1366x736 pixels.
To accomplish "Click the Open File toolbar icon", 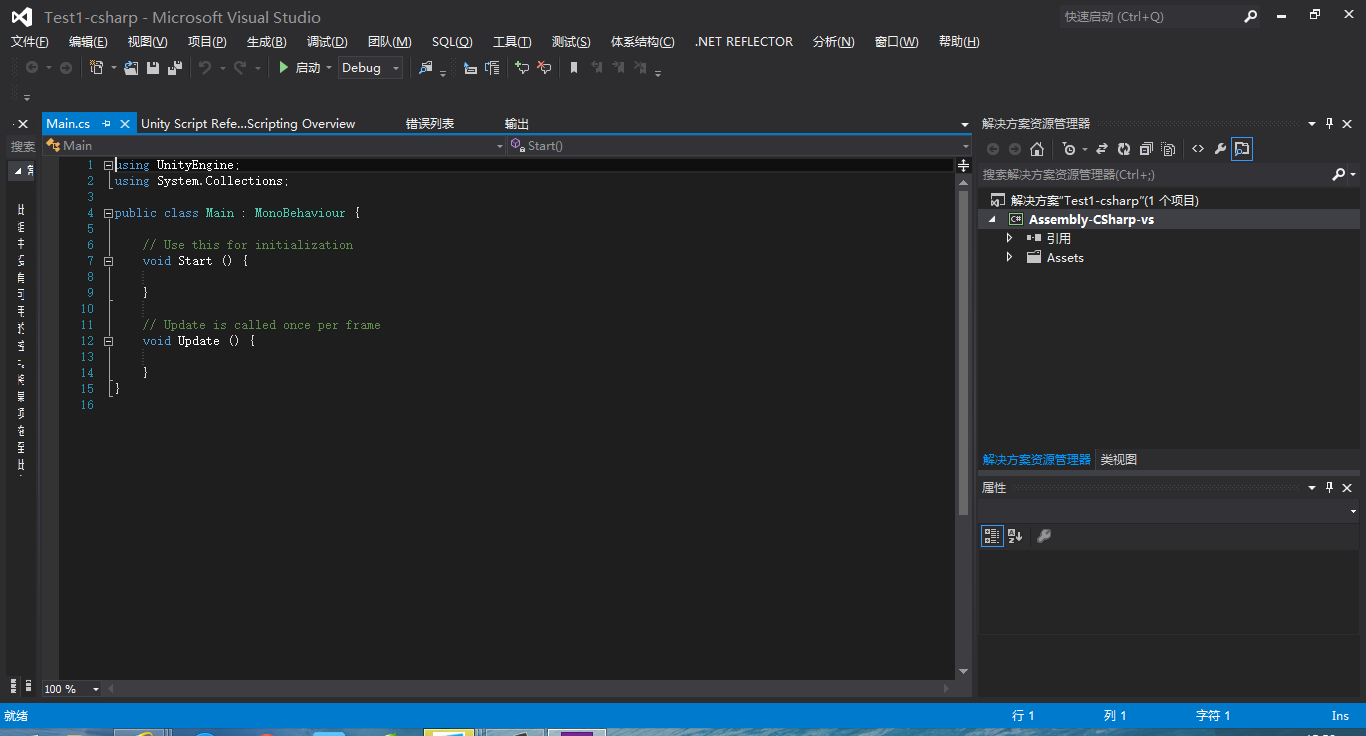I will click(131, 67).
